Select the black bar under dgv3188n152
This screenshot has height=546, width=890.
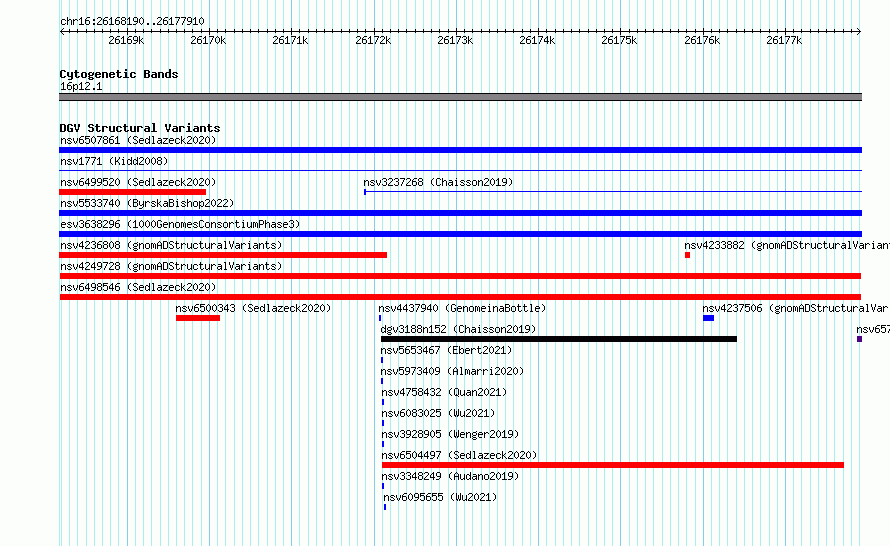pos(559,339)
